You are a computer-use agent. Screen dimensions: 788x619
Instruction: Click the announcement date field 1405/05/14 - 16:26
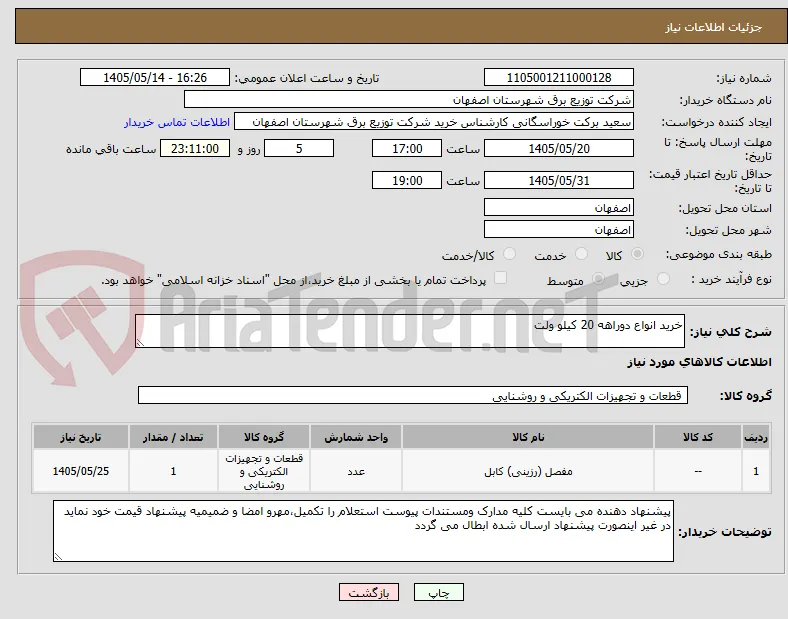click(155, 78)
